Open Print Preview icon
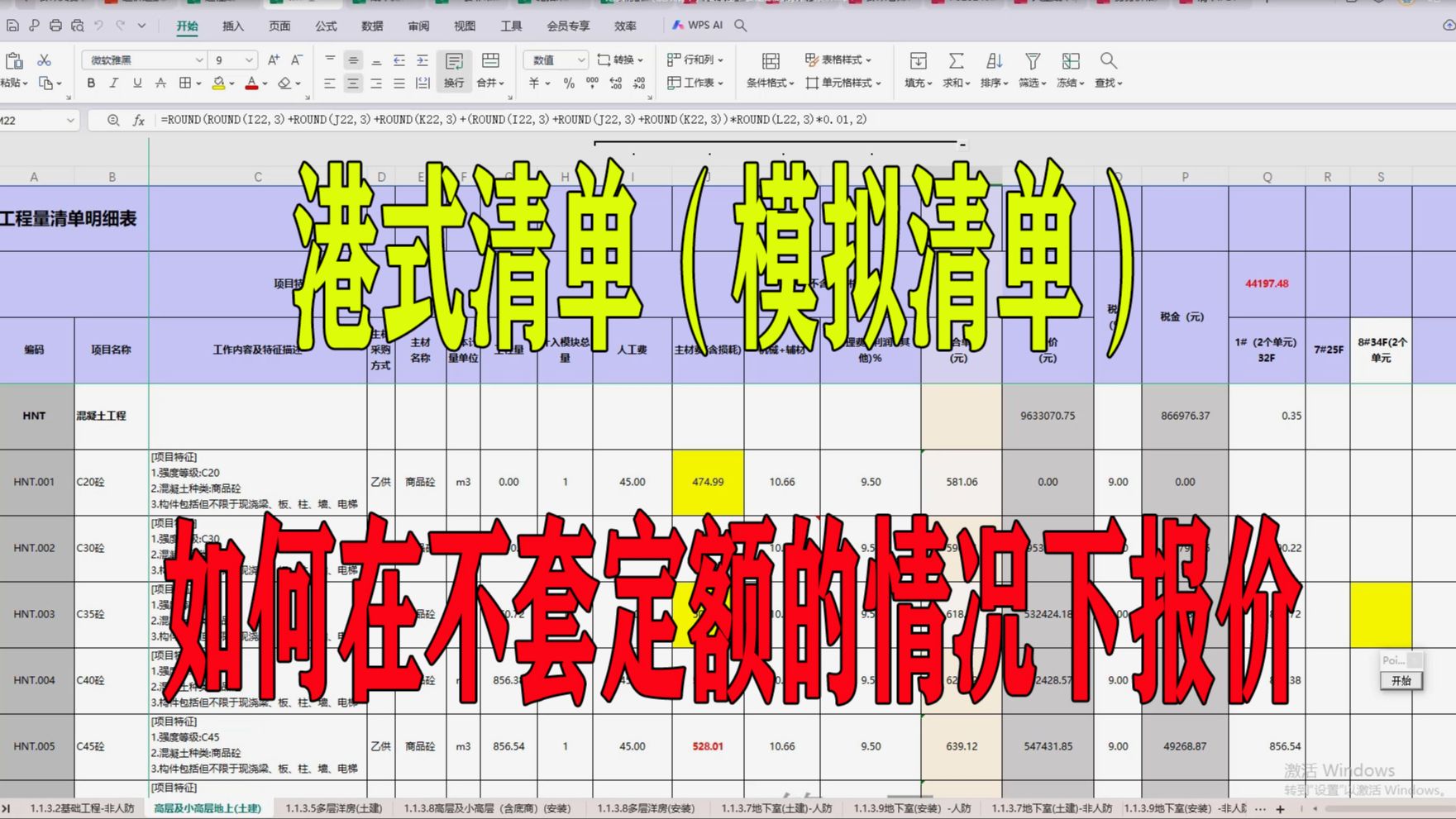Screen dimensions: 1456x819 click(77, 26)
